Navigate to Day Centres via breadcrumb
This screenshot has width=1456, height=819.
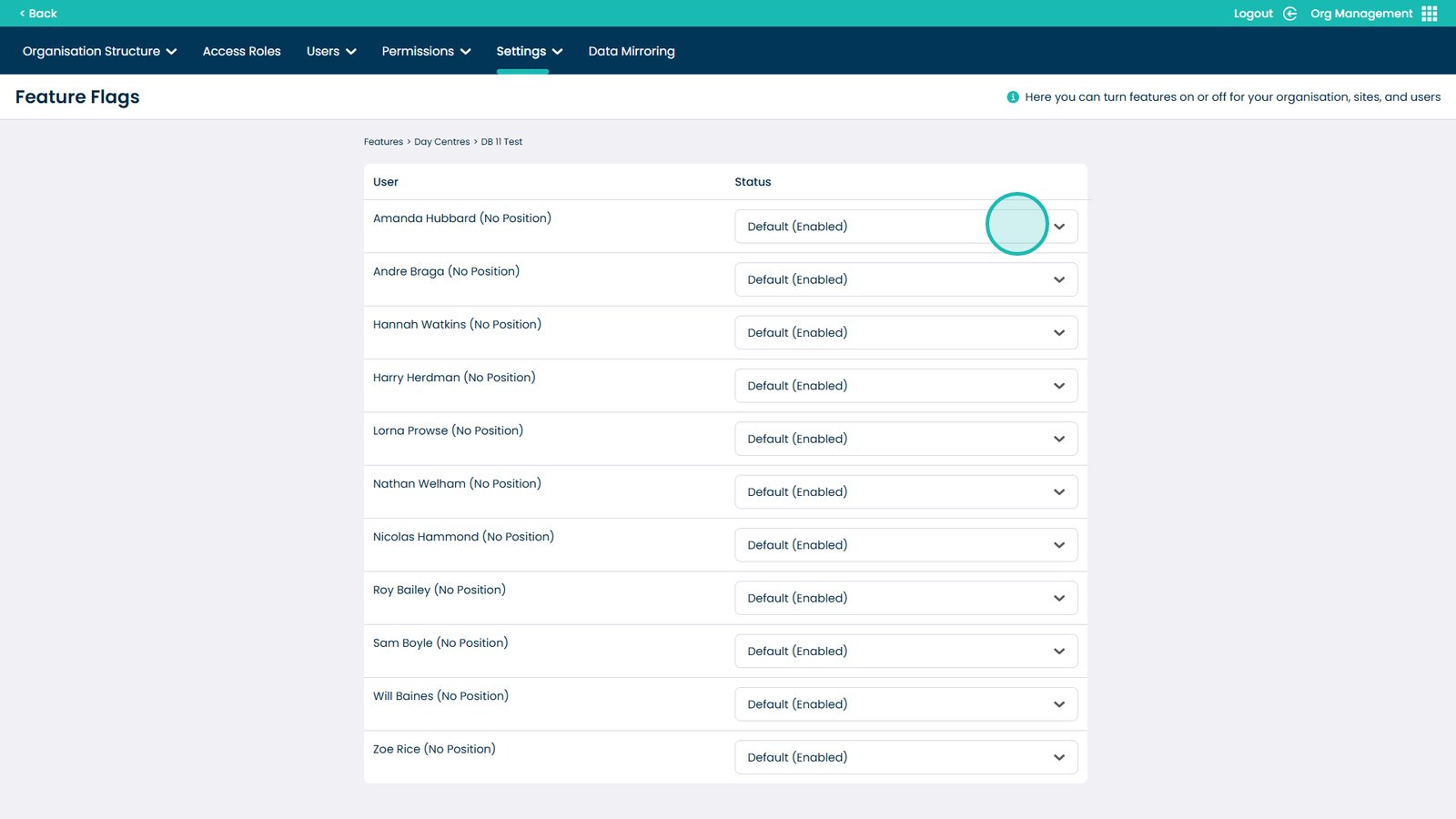[442, 141]
